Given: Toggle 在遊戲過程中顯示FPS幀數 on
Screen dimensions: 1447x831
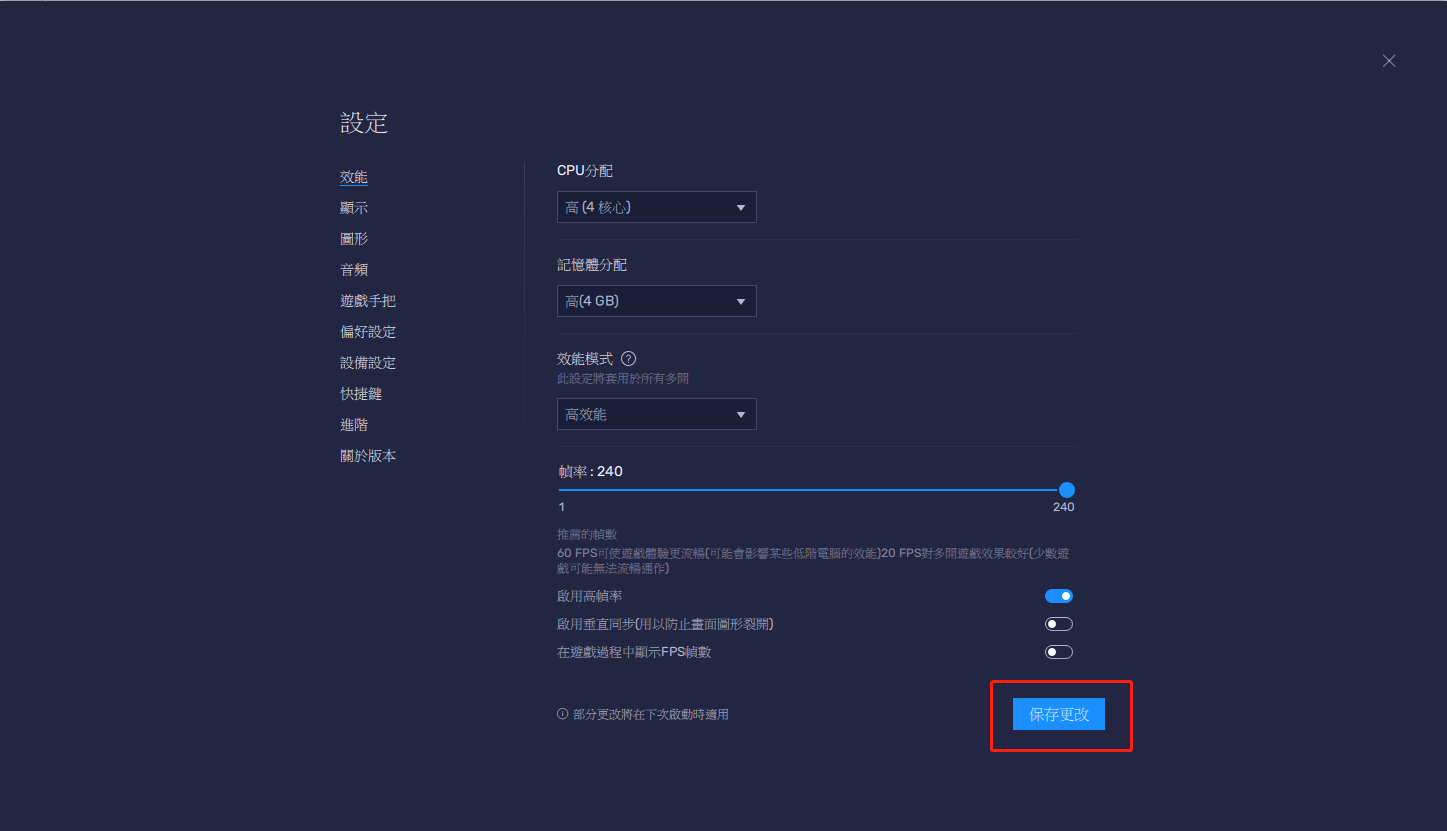Looking at the screenshot, I should [x=1059, y=652].
